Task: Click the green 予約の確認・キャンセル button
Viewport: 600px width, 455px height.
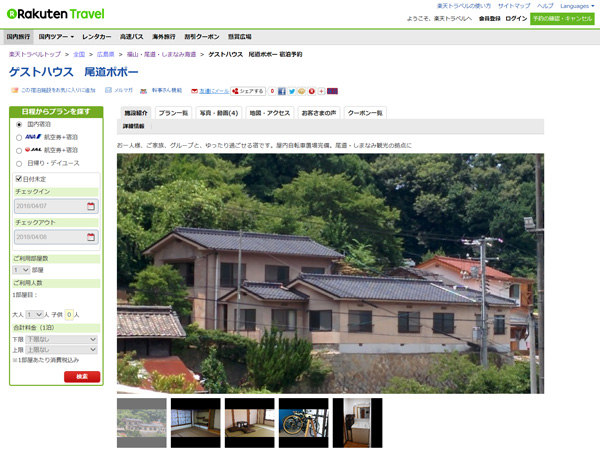Action: 564,18
